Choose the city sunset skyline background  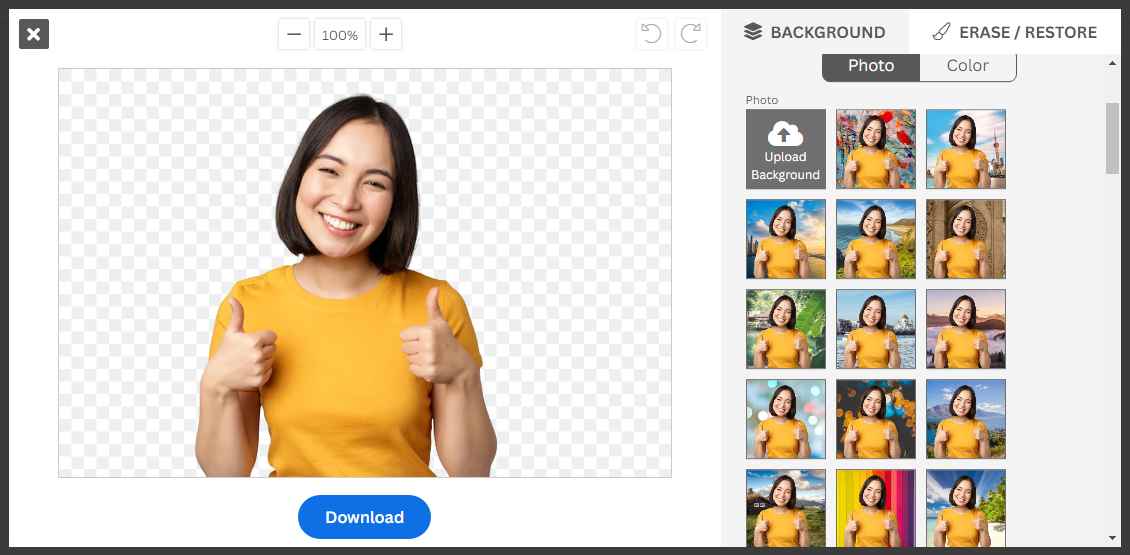(x=786, y=239)
